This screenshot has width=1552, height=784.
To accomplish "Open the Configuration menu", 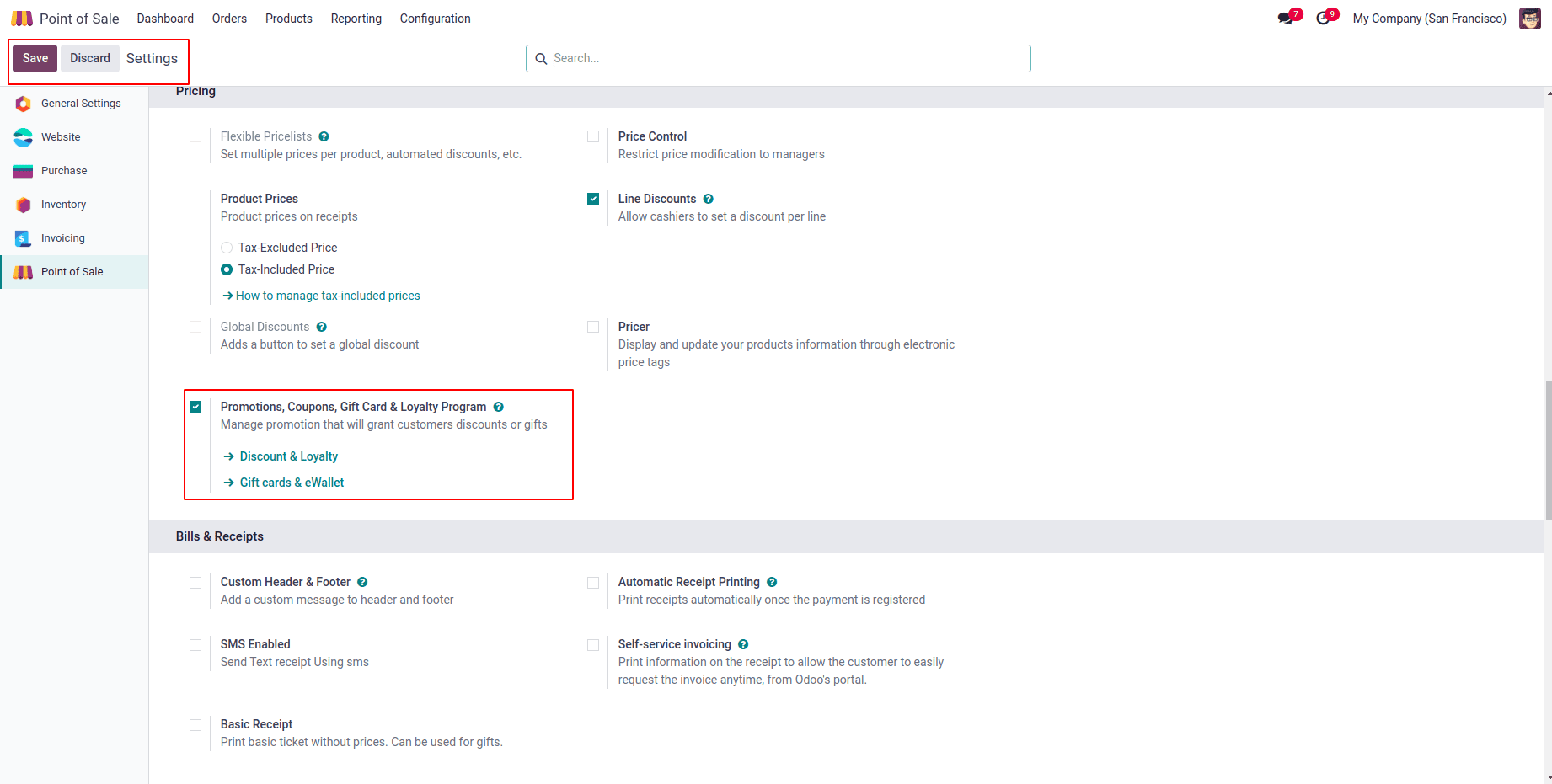I will (x=436, y=19).
